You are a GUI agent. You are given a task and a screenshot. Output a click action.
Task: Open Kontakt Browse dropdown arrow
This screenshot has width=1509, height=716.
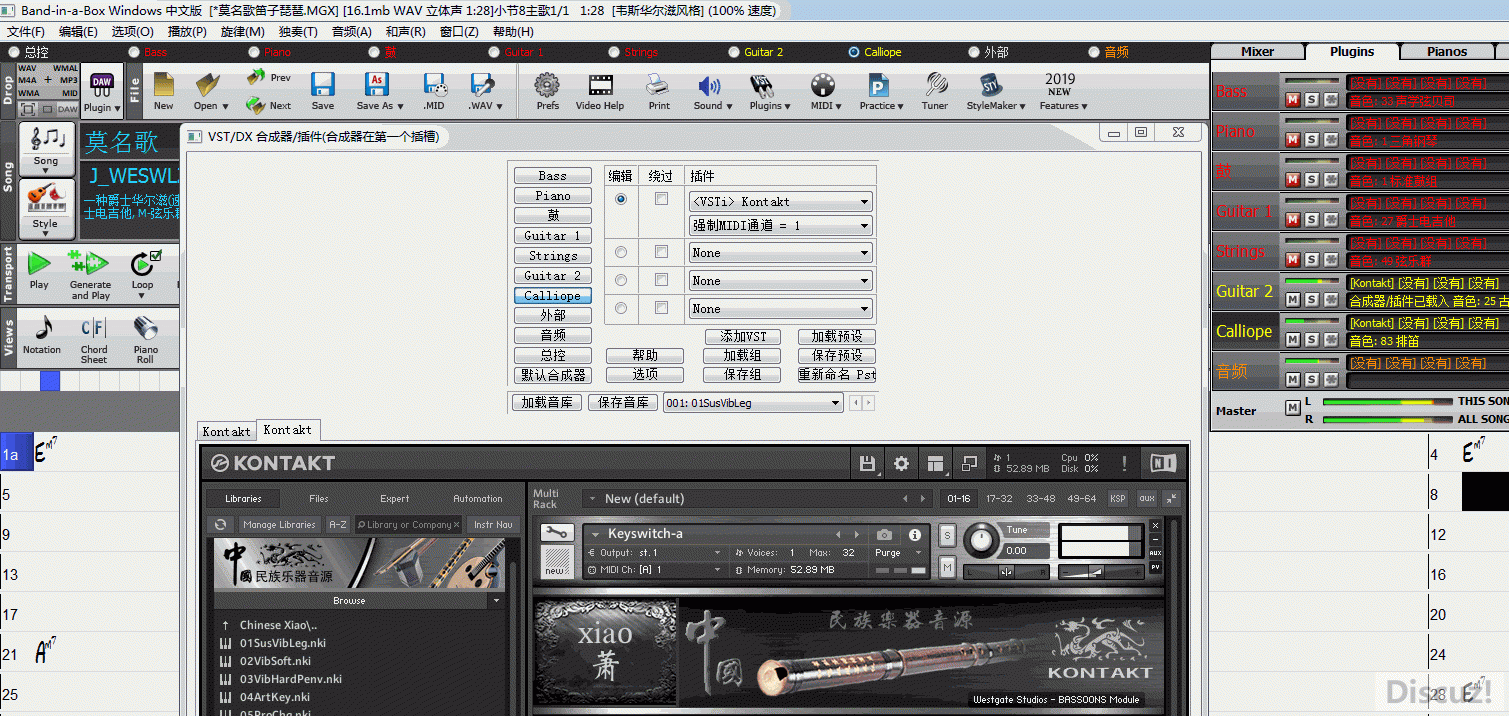point(496,601)
